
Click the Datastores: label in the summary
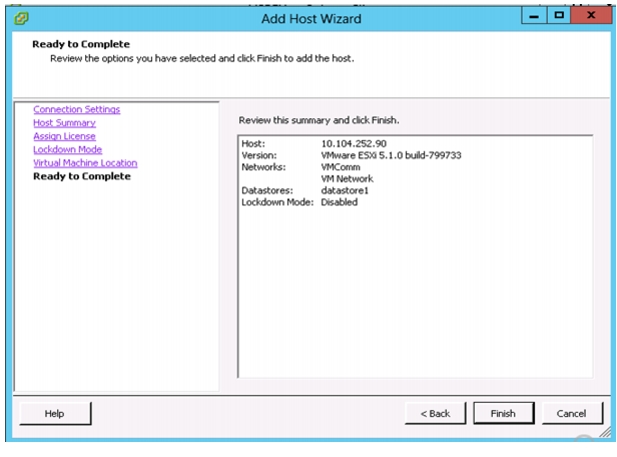[267, 191]
